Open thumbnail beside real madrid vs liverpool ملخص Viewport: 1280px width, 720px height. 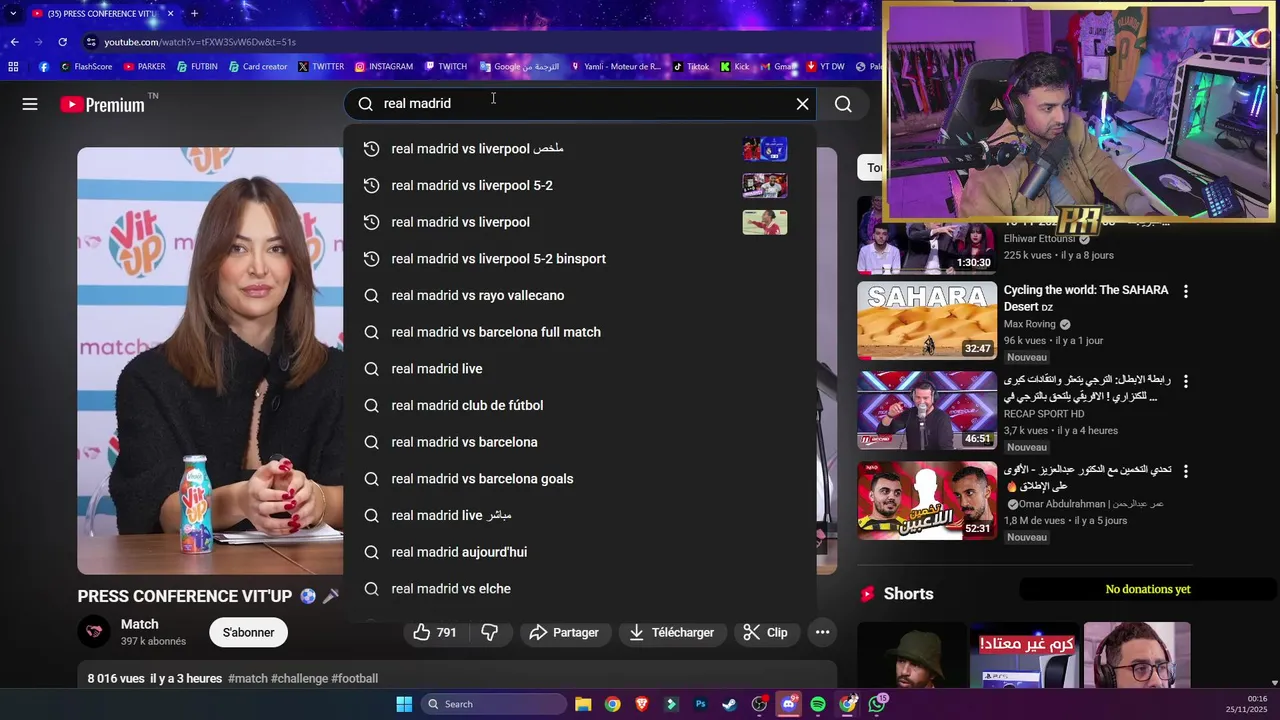pos(765,149)
